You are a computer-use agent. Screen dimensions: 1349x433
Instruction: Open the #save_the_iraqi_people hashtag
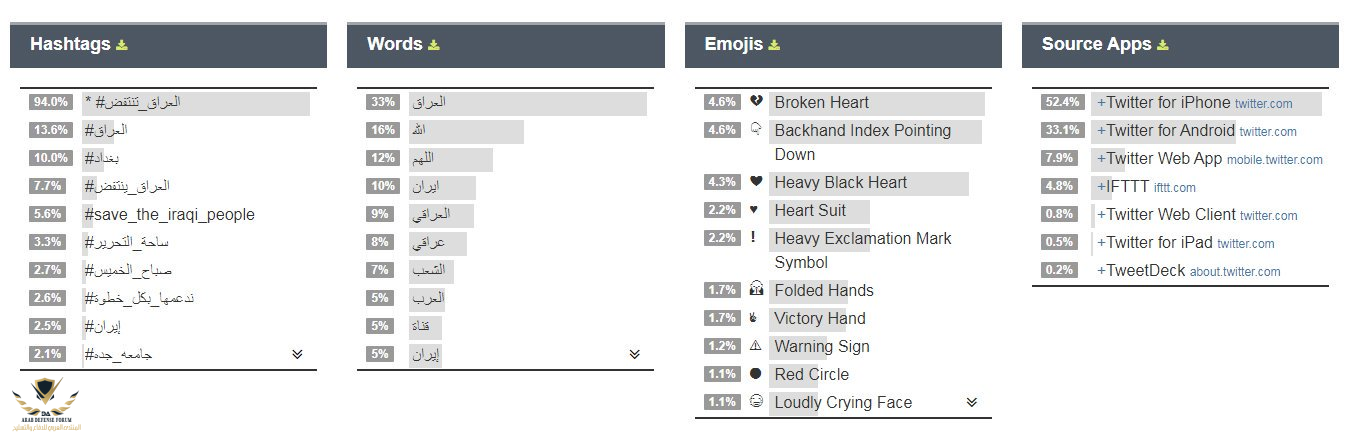(170, 214)
